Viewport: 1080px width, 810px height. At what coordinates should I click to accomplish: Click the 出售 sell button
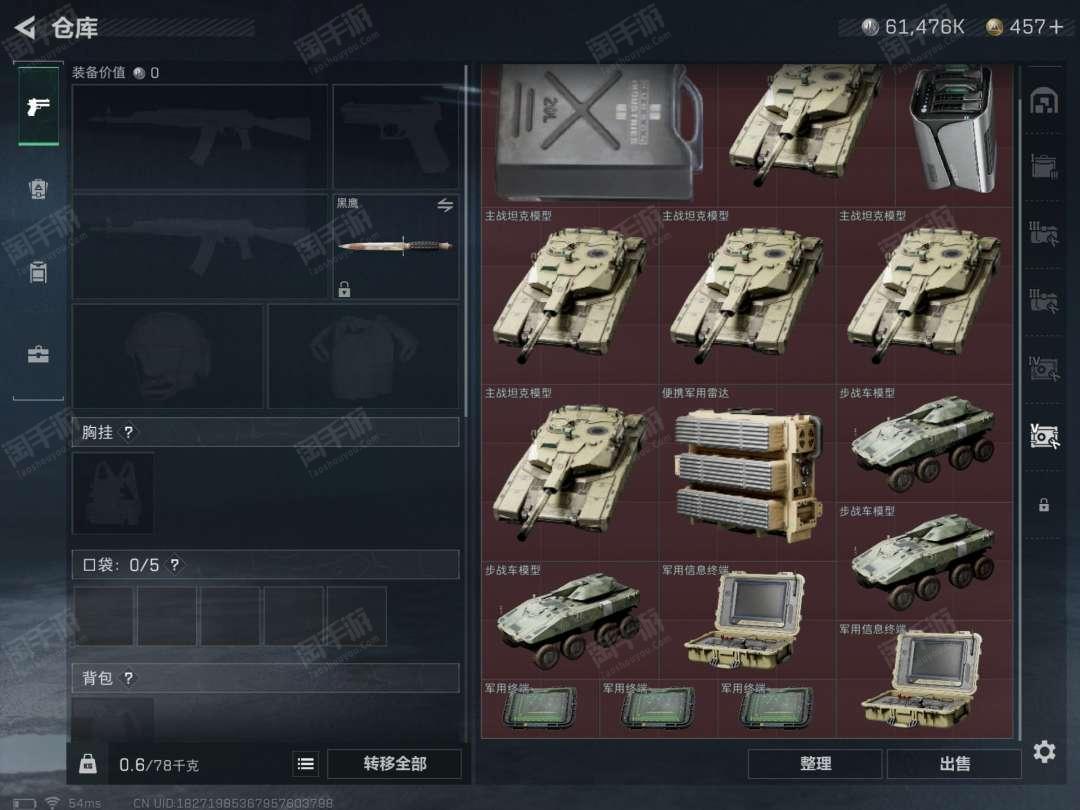point(955,764)
